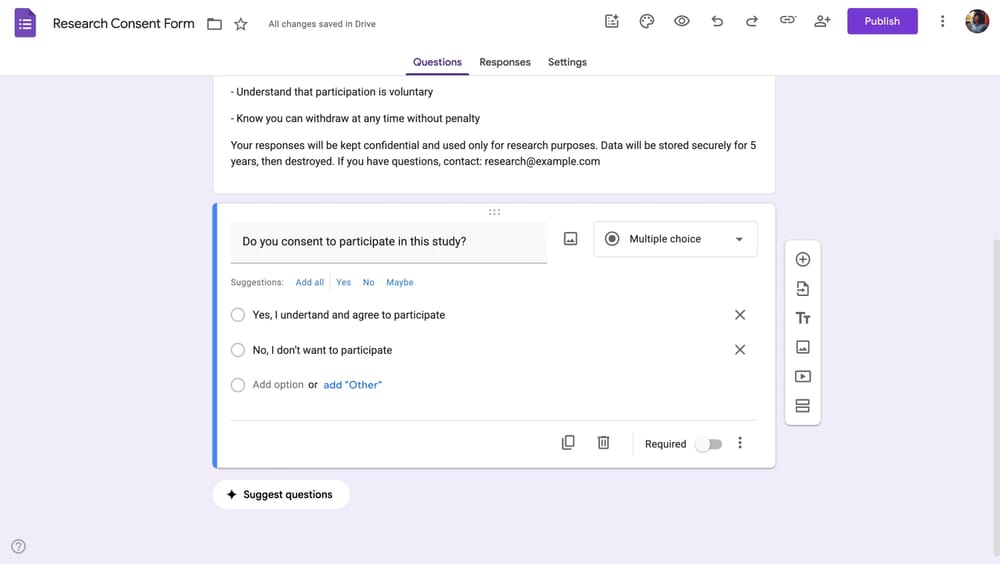Screen dimensions: 1000x564
Task: Click the undo arrow icon
Action: pos(717,21)
